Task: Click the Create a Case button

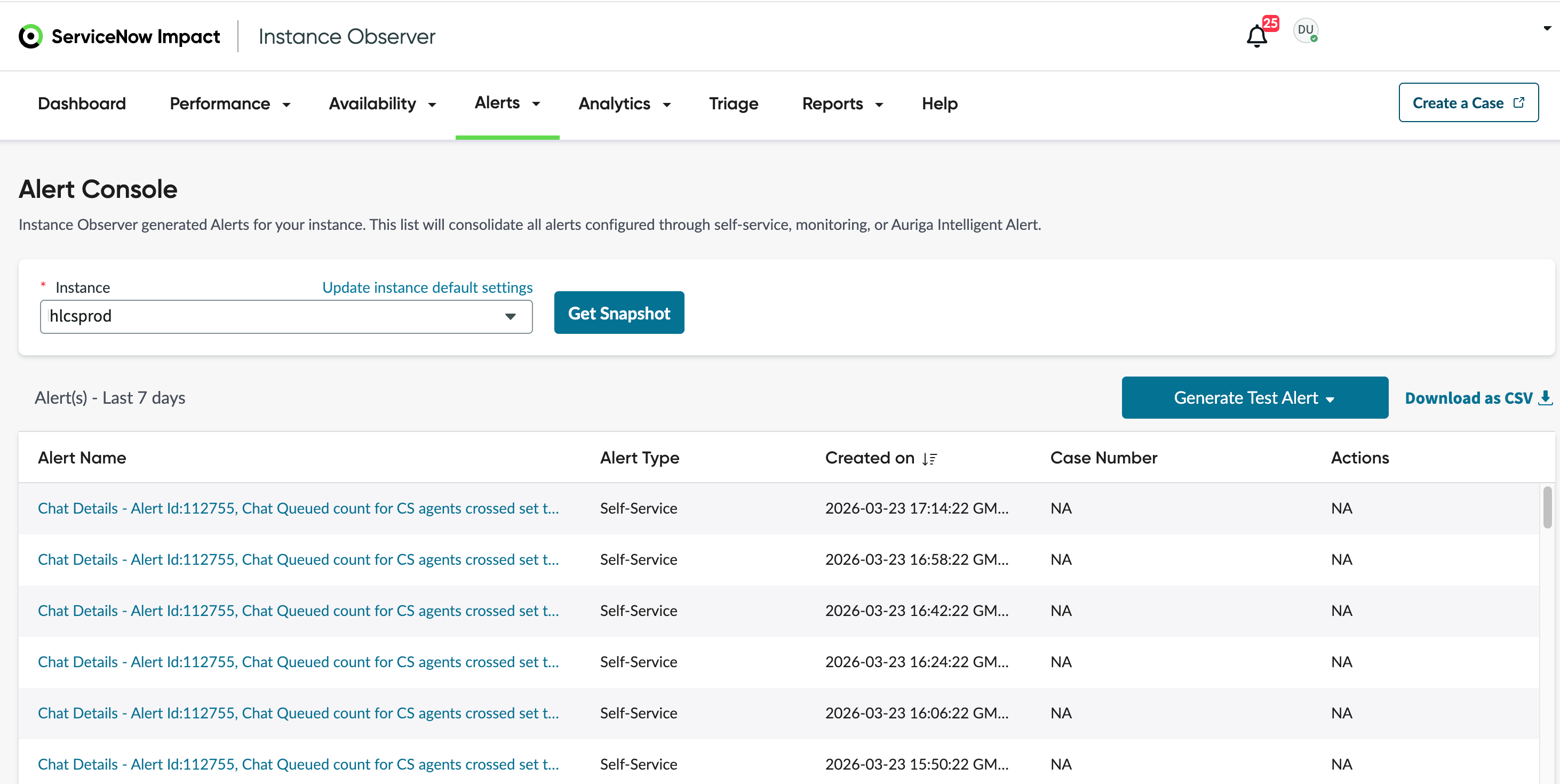Action: pos(1468,102)
